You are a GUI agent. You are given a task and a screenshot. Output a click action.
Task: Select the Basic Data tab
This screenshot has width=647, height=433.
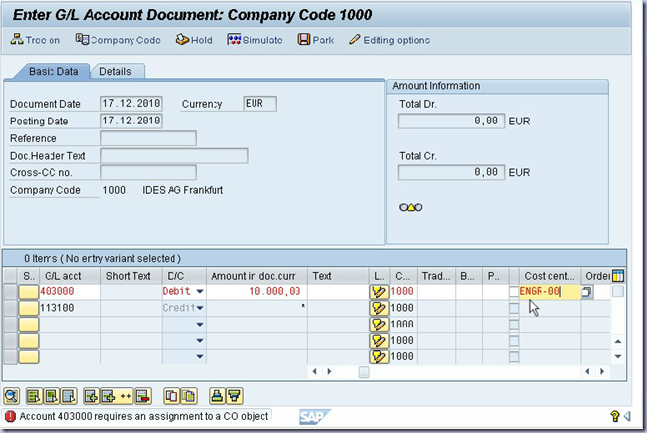(x=49, y=71)
